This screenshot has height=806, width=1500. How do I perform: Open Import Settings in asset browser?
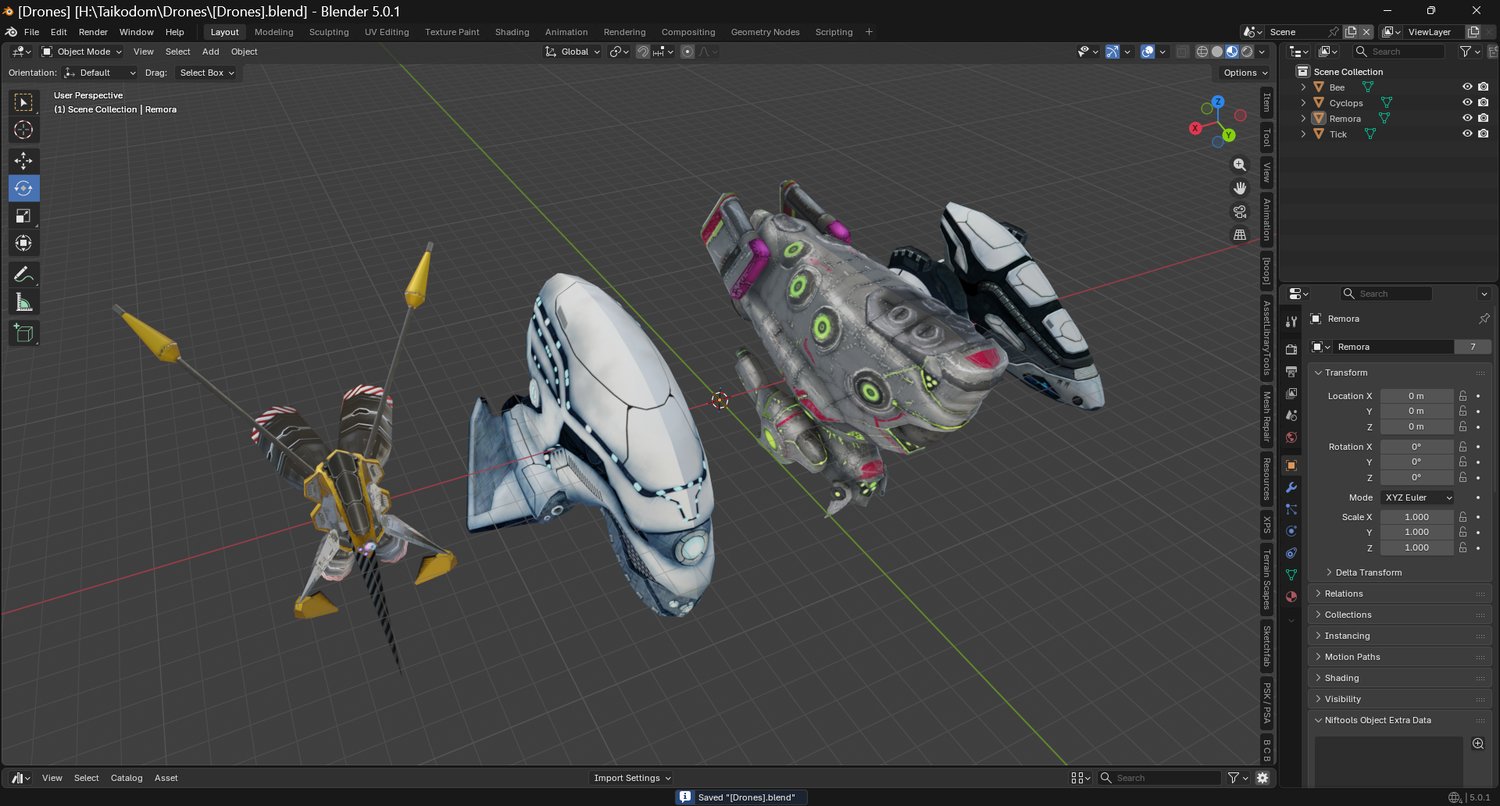coord(632,778)
